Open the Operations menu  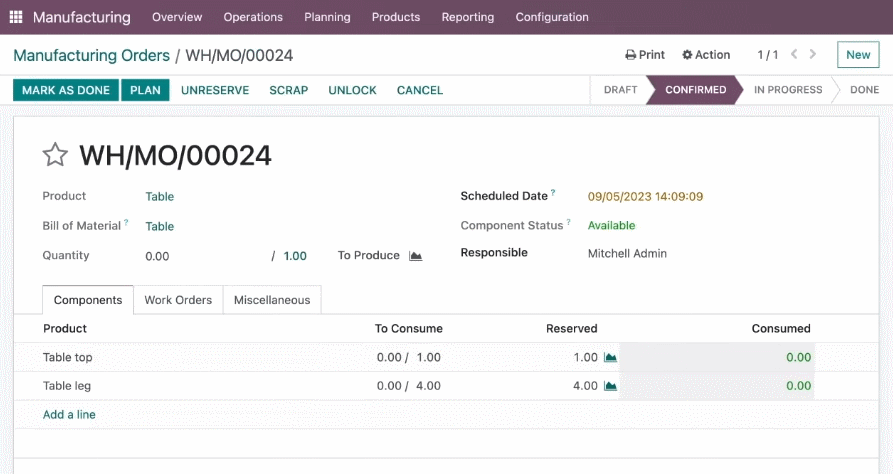pyautogui.click(x=253, y=17)
